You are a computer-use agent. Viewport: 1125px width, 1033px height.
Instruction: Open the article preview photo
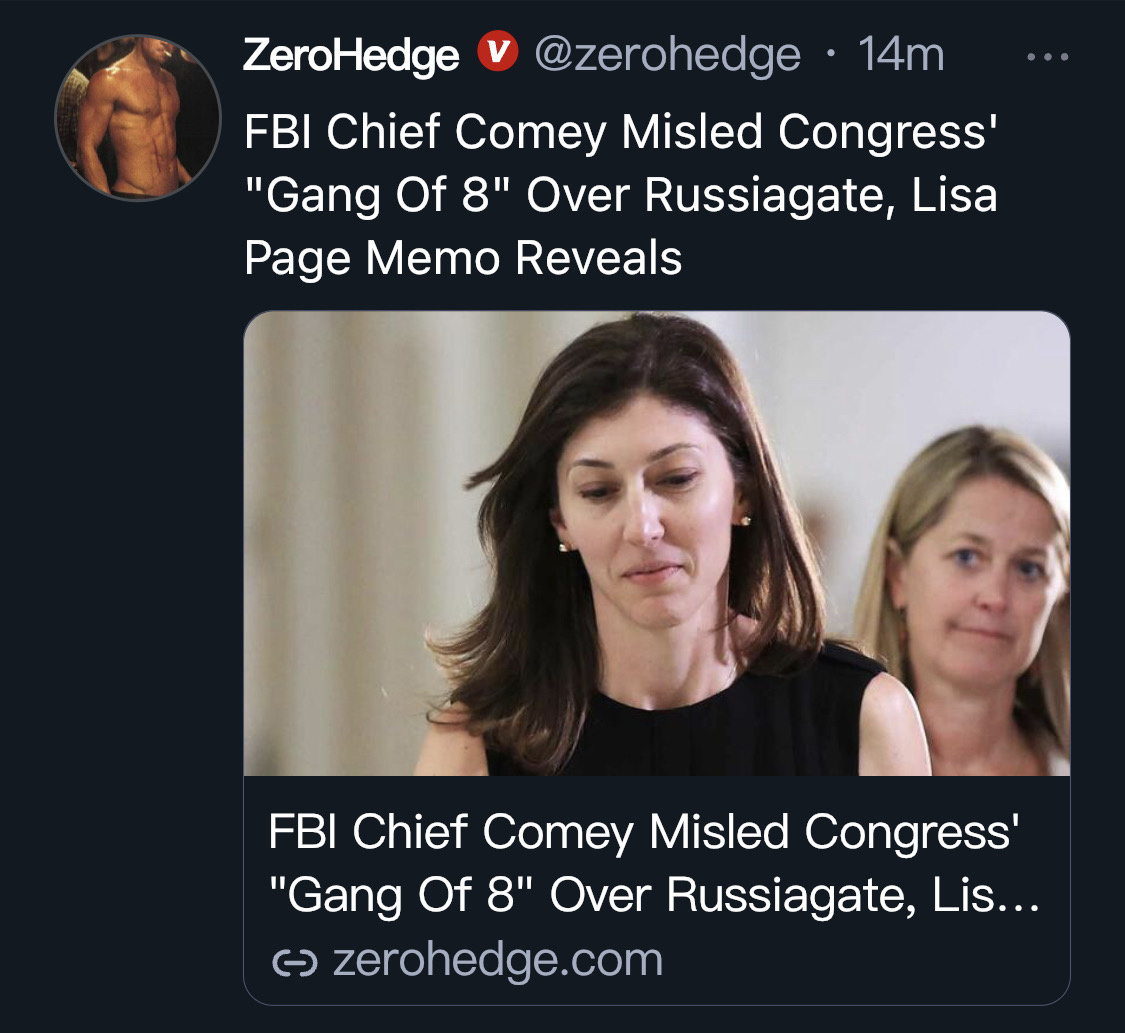pos(656,543)
